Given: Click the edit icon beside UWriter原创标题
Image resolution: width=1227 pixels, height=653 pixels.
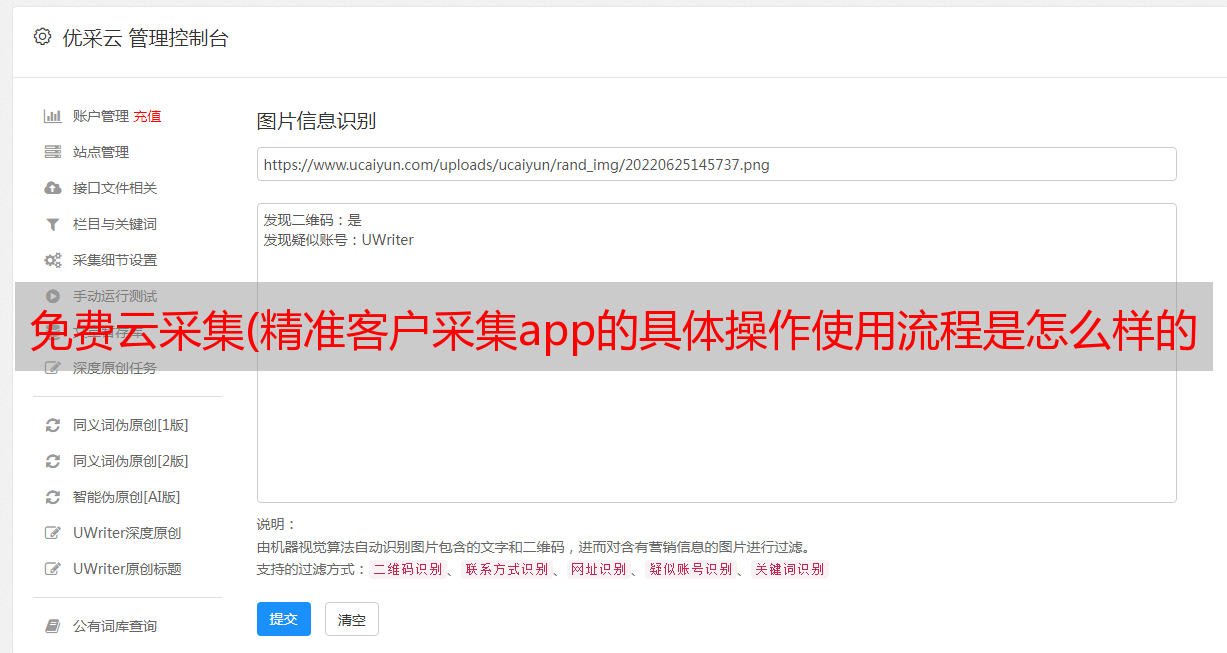Looking at the screenshot, I should point(53,569).
